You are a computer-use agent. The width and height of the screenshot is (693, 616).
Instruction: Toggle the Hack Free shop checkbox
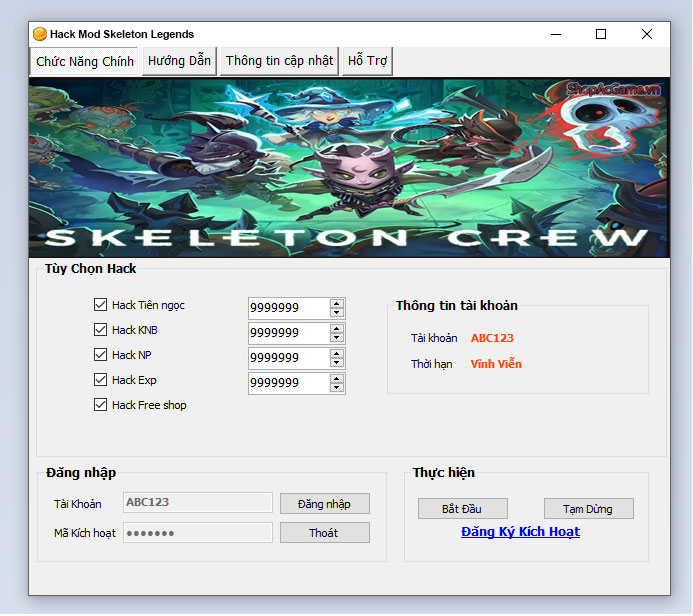pos(100,405)
